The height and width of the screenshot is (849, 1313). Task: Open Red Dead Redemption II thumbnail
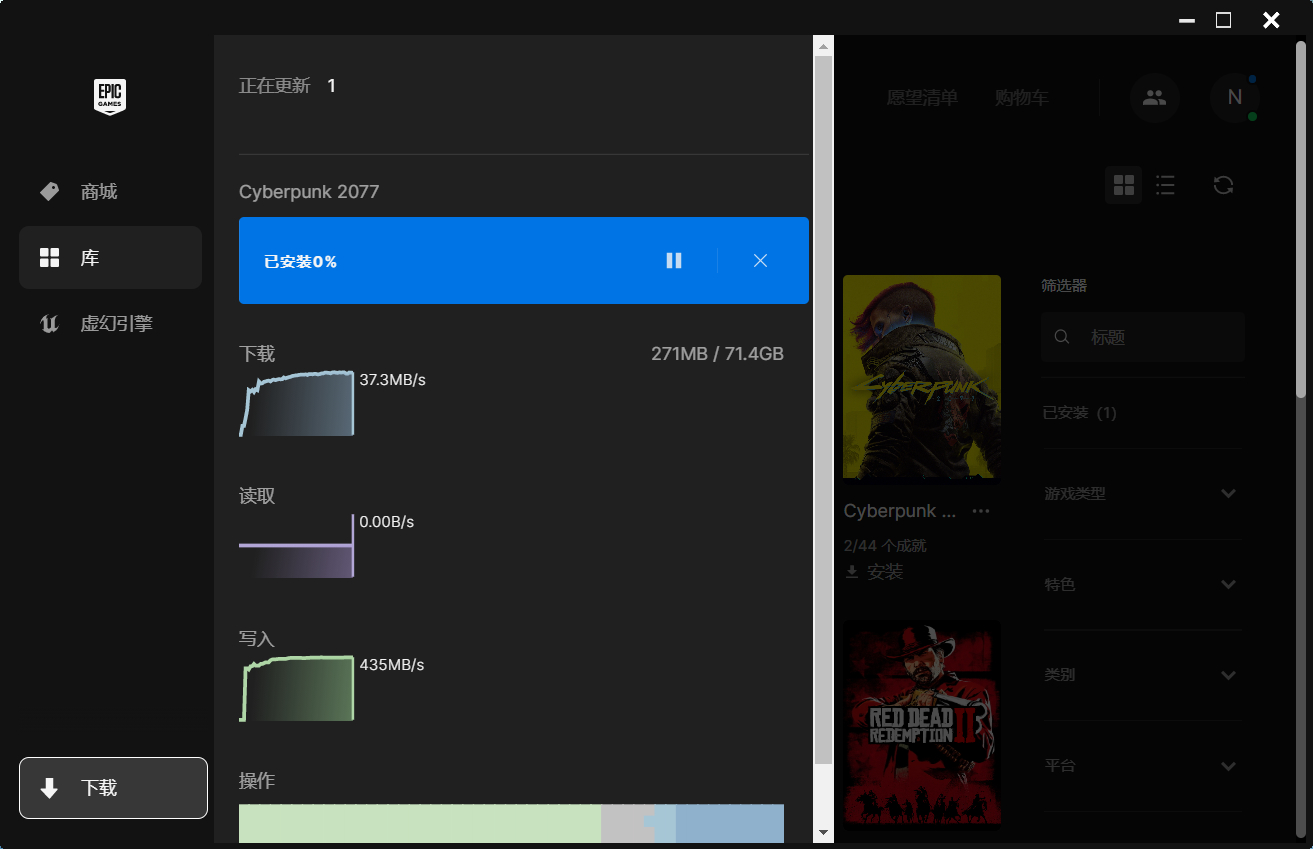coord(922,724)
